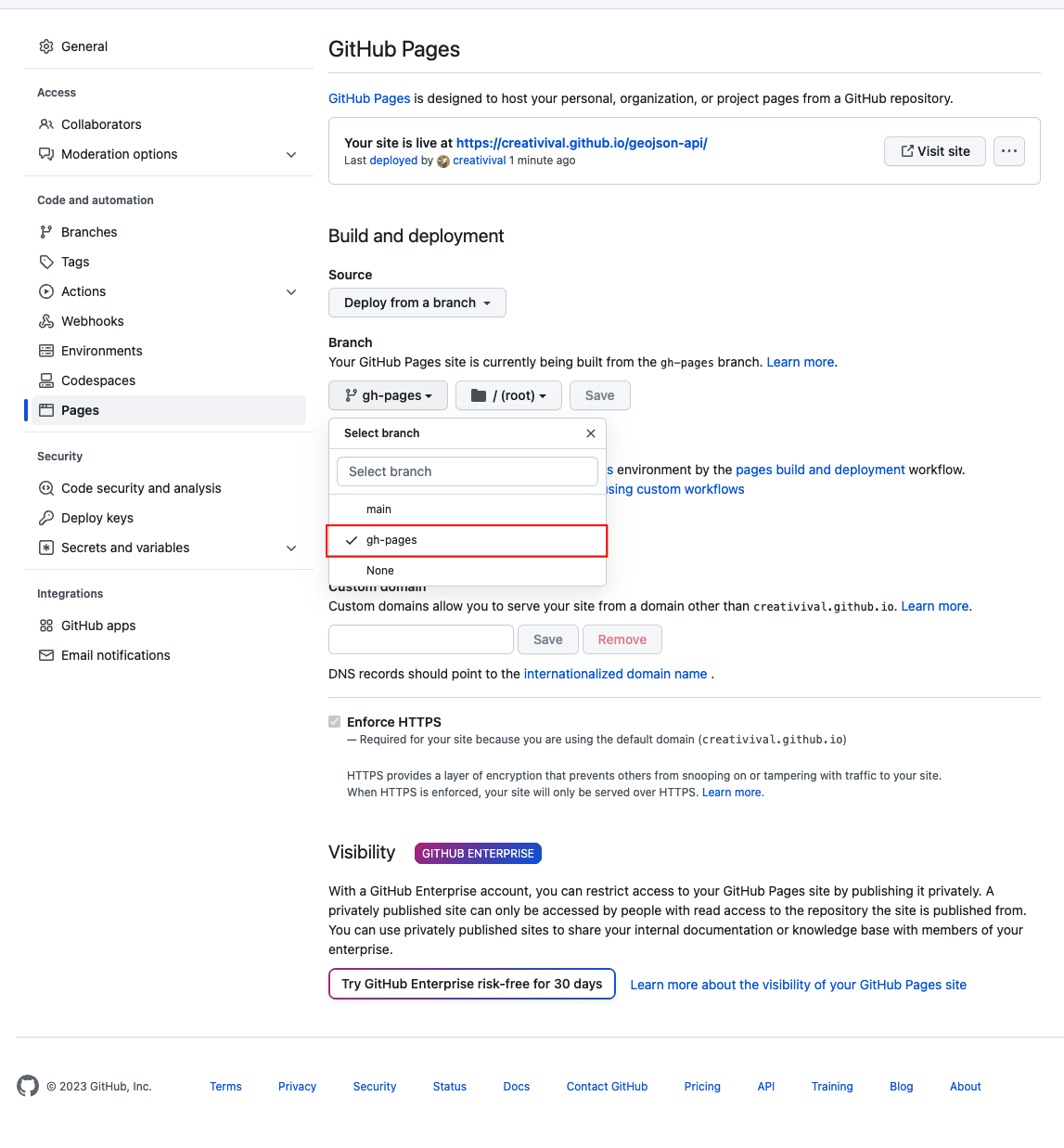Expand the Moderation options section

coord(291,154)
